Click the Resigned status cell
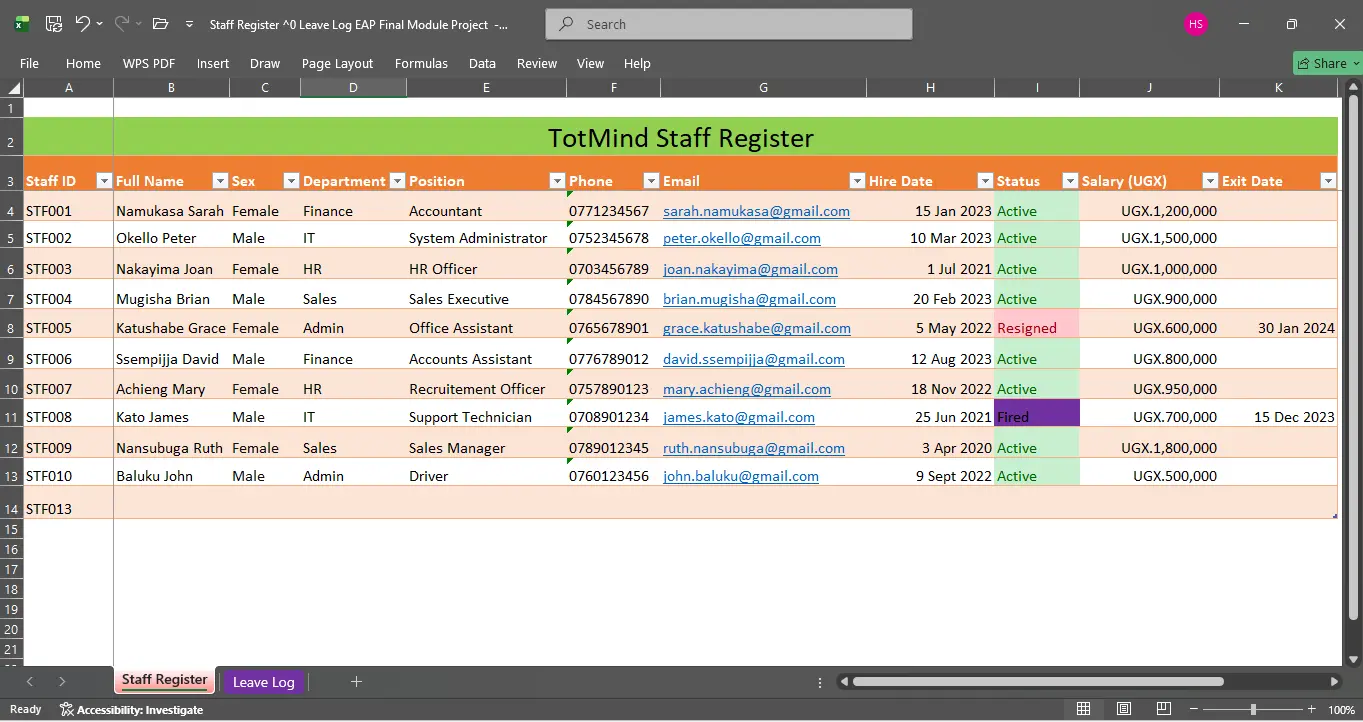Viewport: 1363px width, 722px height. click(1037, 325)
